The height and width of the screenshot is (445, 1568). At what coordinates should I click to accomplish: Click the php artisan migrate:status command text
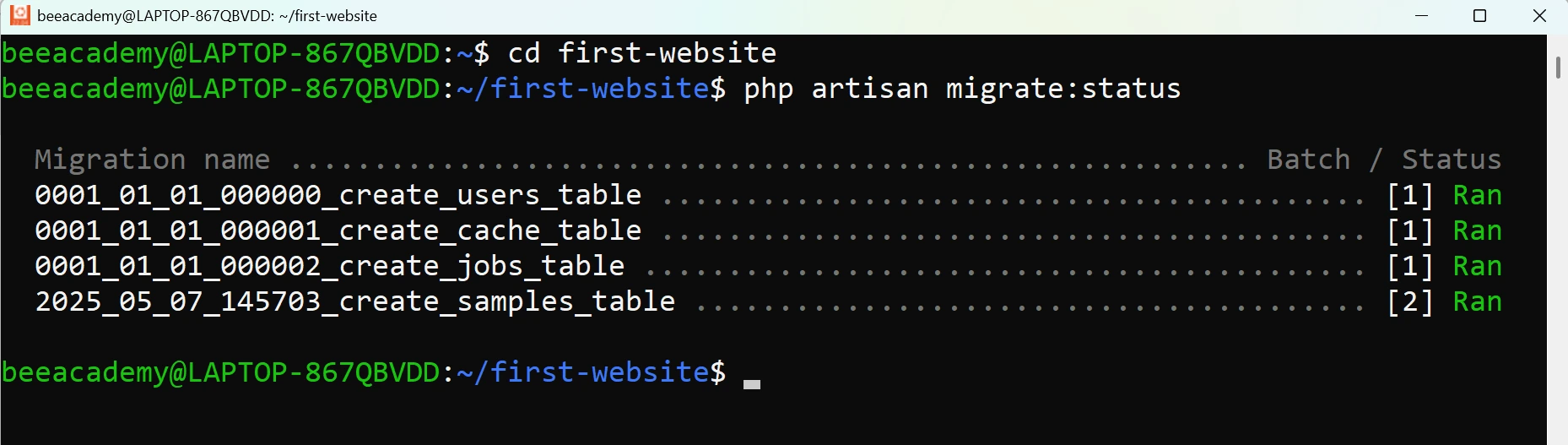(x=962, y=89)
